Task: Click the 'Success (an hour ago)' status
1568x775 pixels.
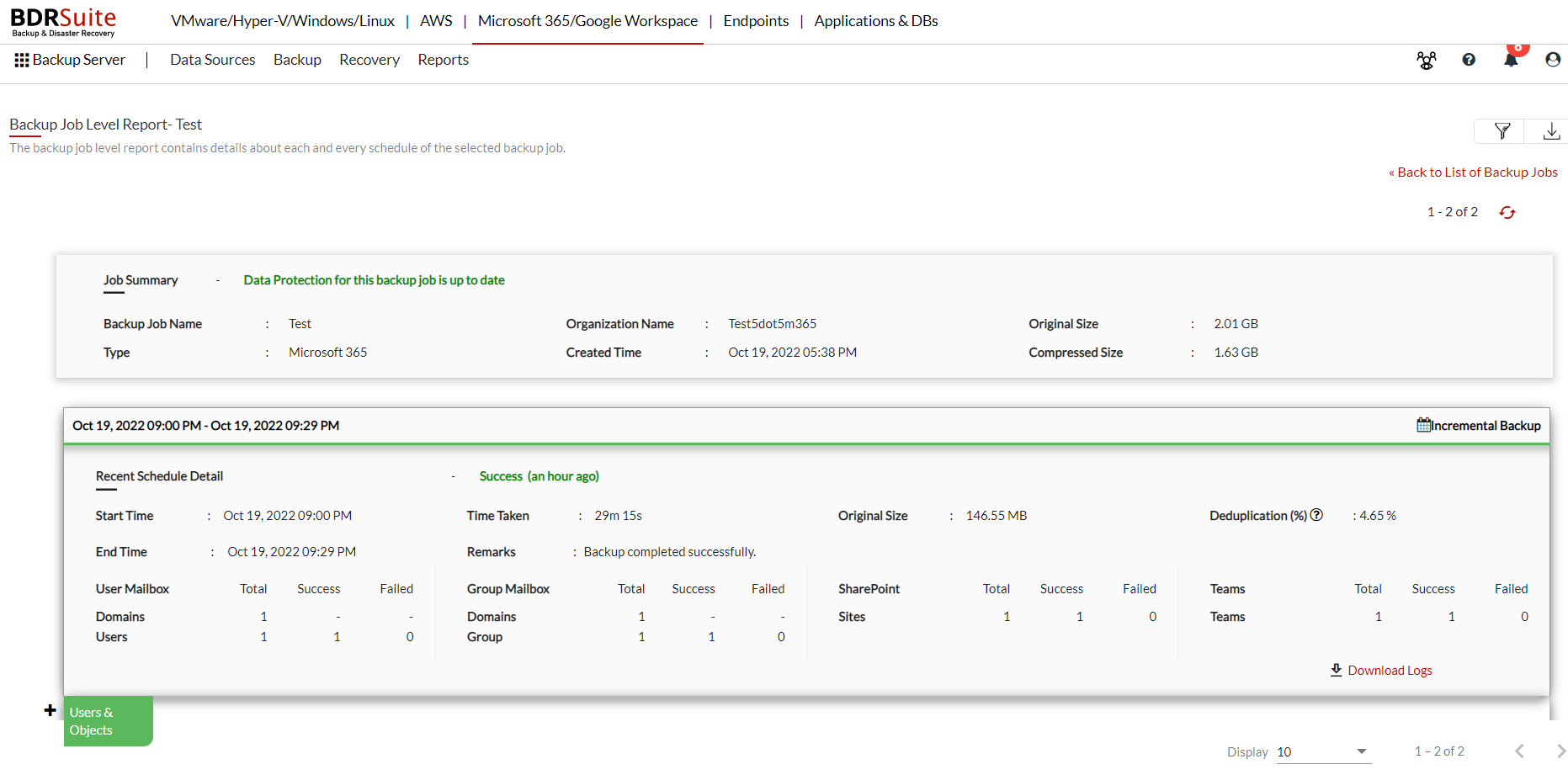Action: coord(539,476)
